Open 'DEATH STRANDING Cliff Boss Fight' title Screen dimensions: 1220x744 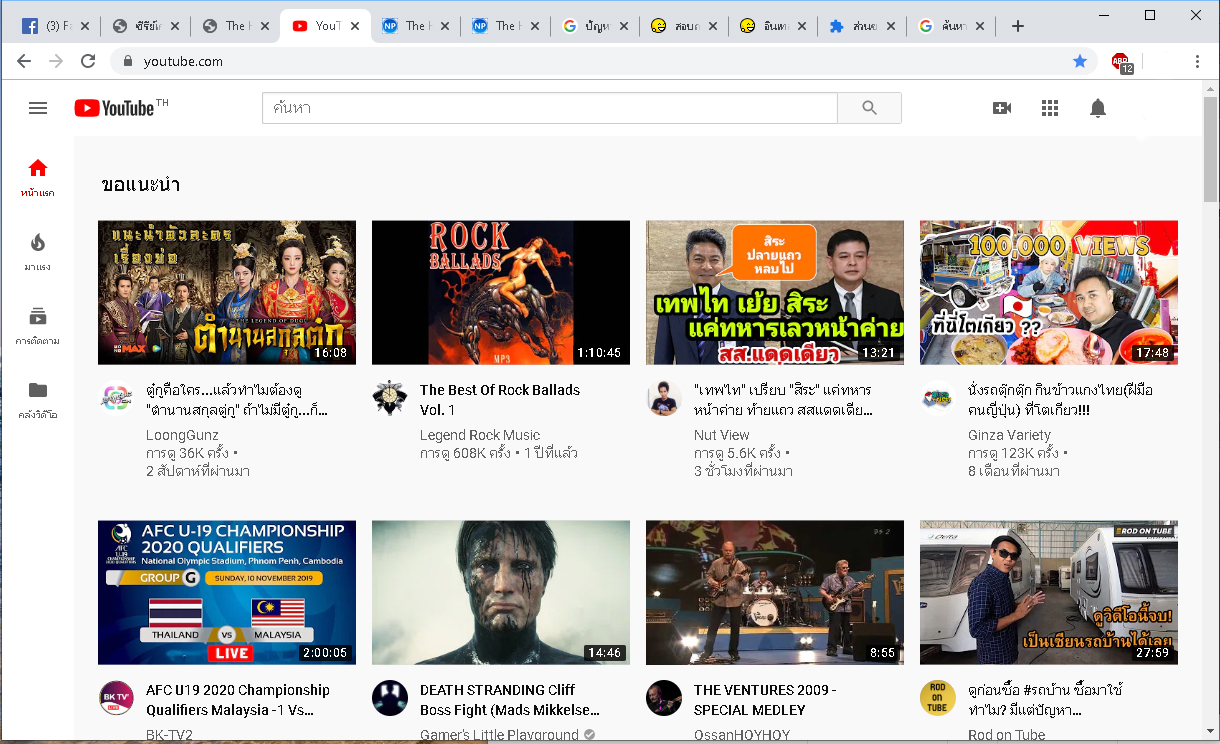tap(510, 700)
